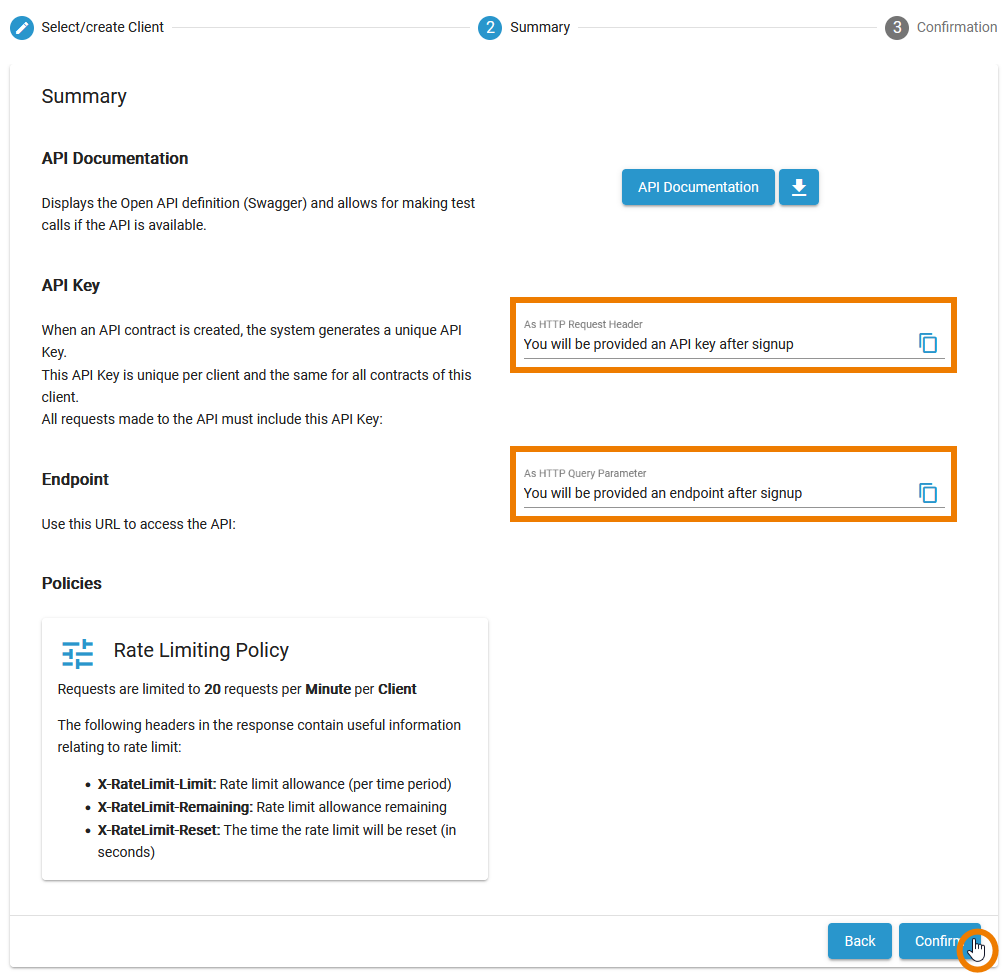Jump to the Confirmation step label

tap(956, 27)
